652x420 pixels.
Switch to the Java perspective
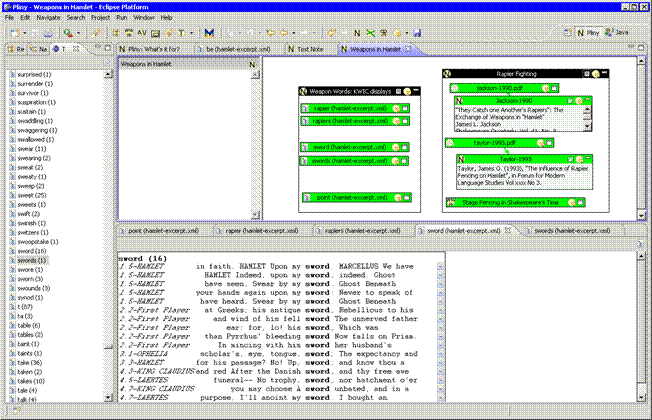(x=617, y=32)
